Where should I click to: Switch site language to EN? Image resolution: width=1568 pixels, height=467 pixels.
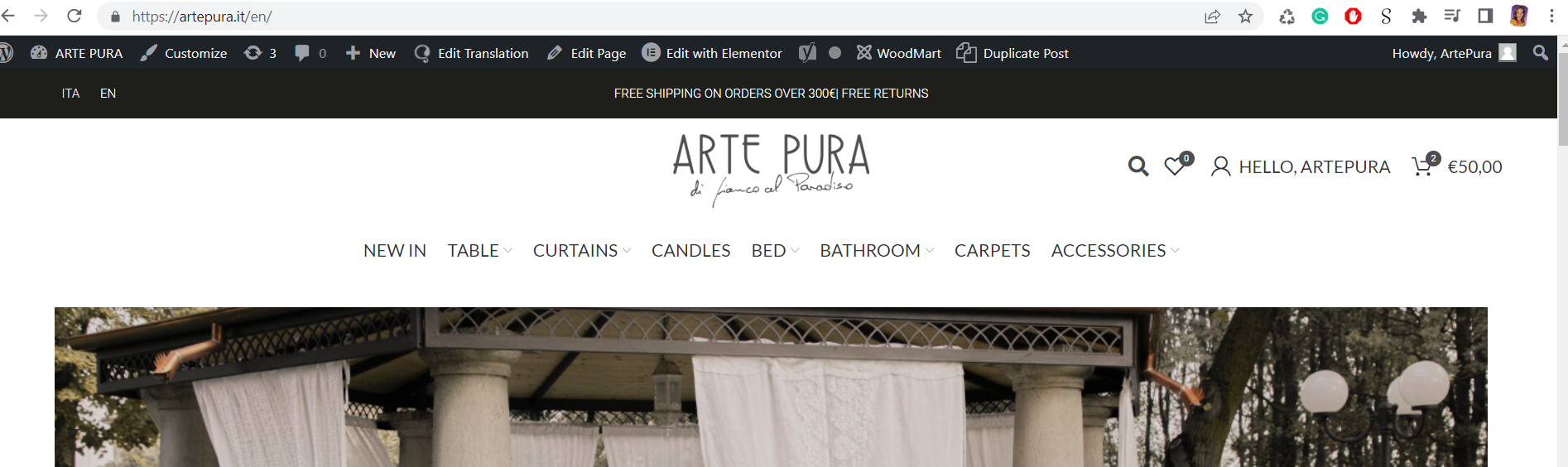pos(108,94)
